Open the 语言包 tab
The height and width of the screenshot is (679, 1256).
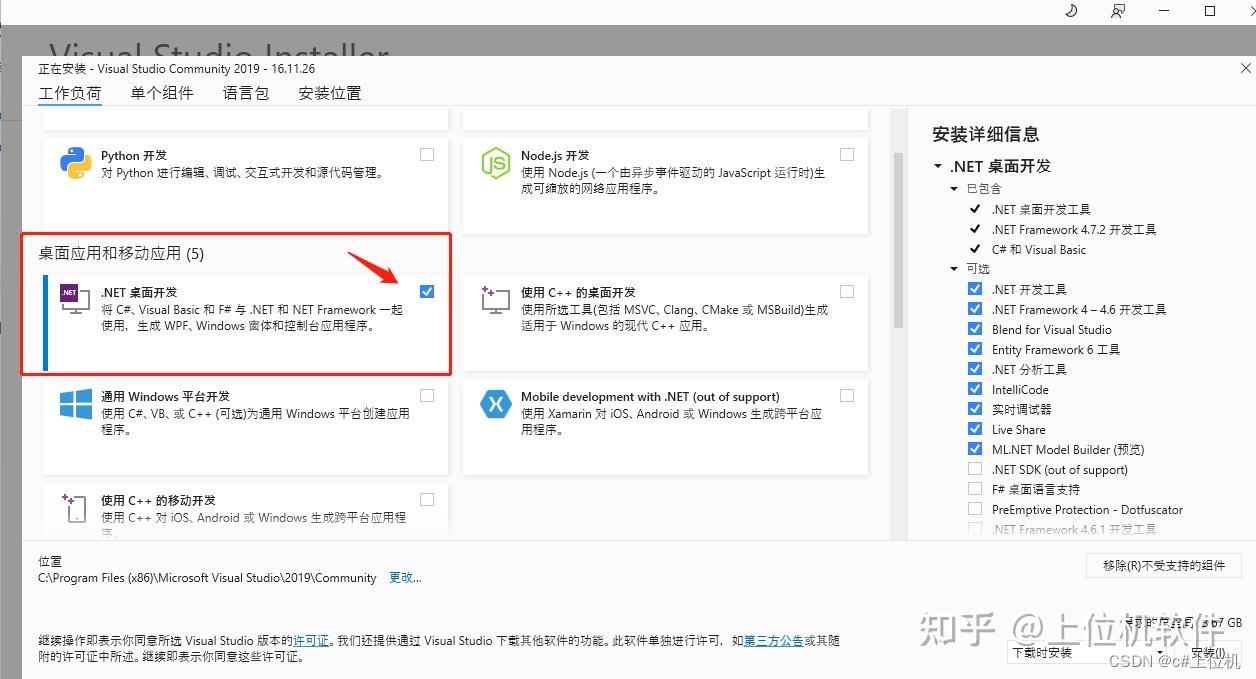click(245, 92)
